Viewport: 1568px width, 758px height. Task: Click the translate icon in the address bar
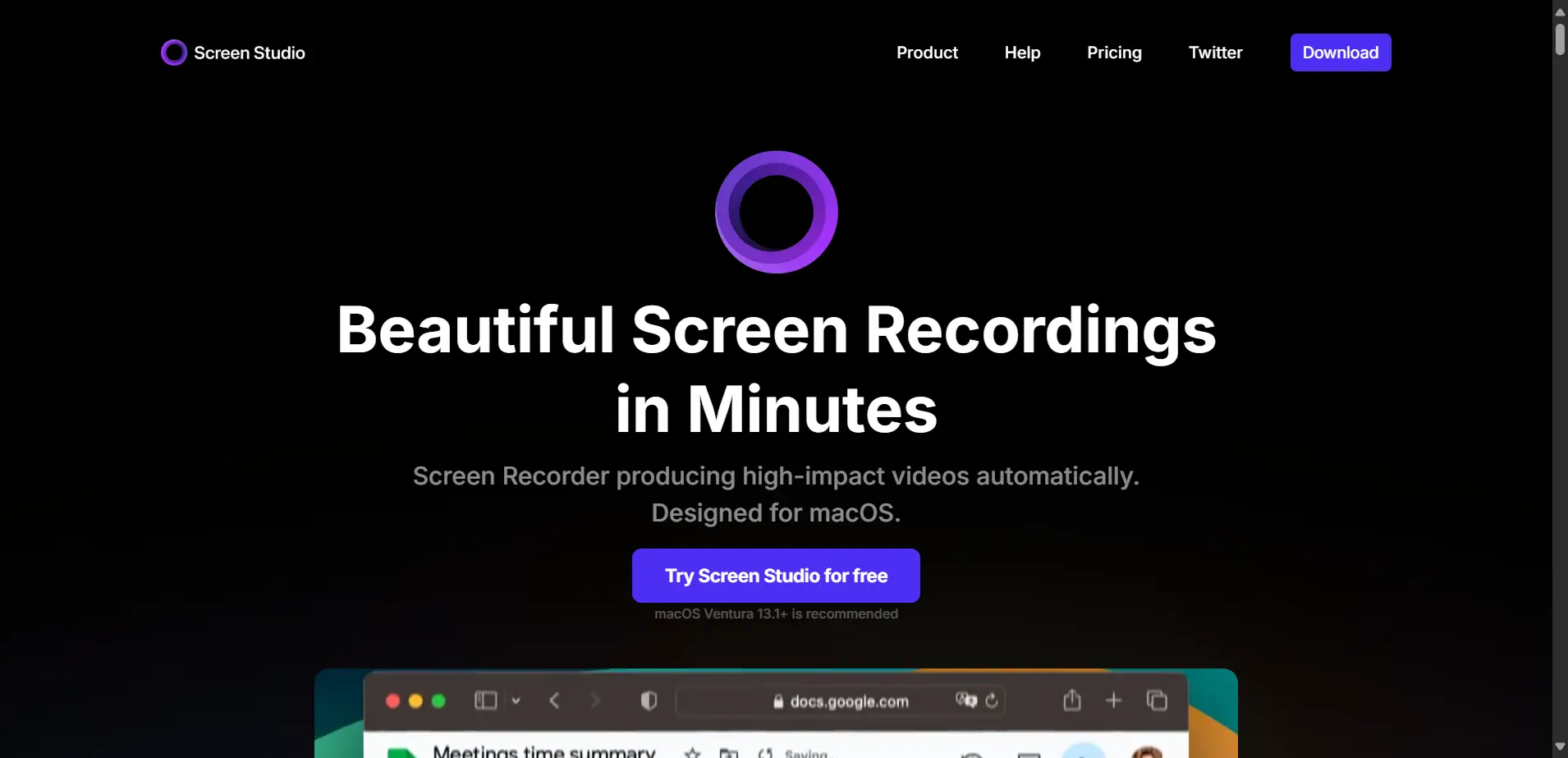click(x=965, y=701)
